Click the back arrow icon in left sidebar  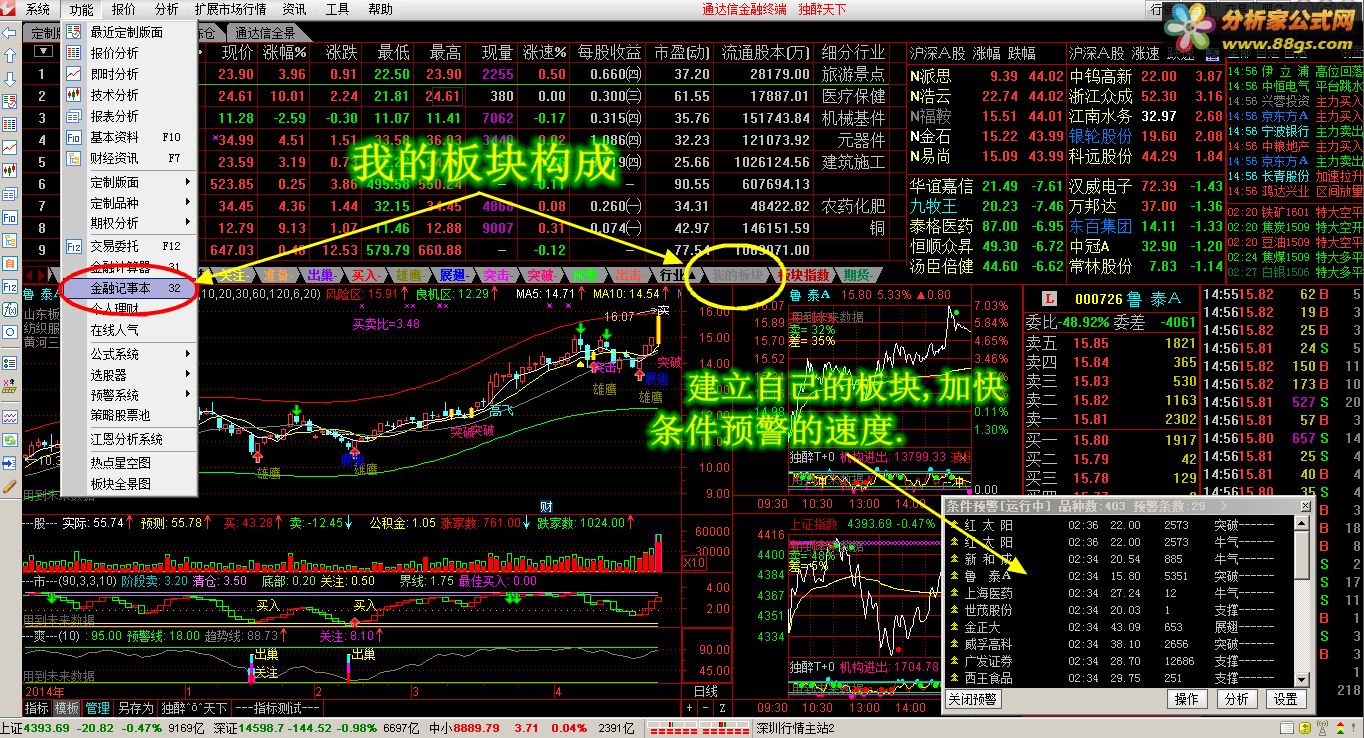(9, 34)
